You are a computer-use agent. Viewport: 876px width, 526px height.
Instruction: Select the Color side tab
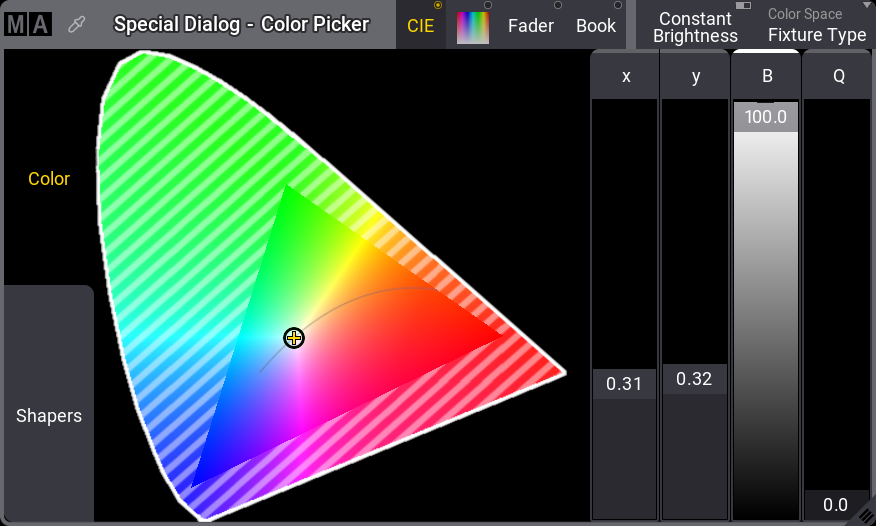[x=49, y=179]
